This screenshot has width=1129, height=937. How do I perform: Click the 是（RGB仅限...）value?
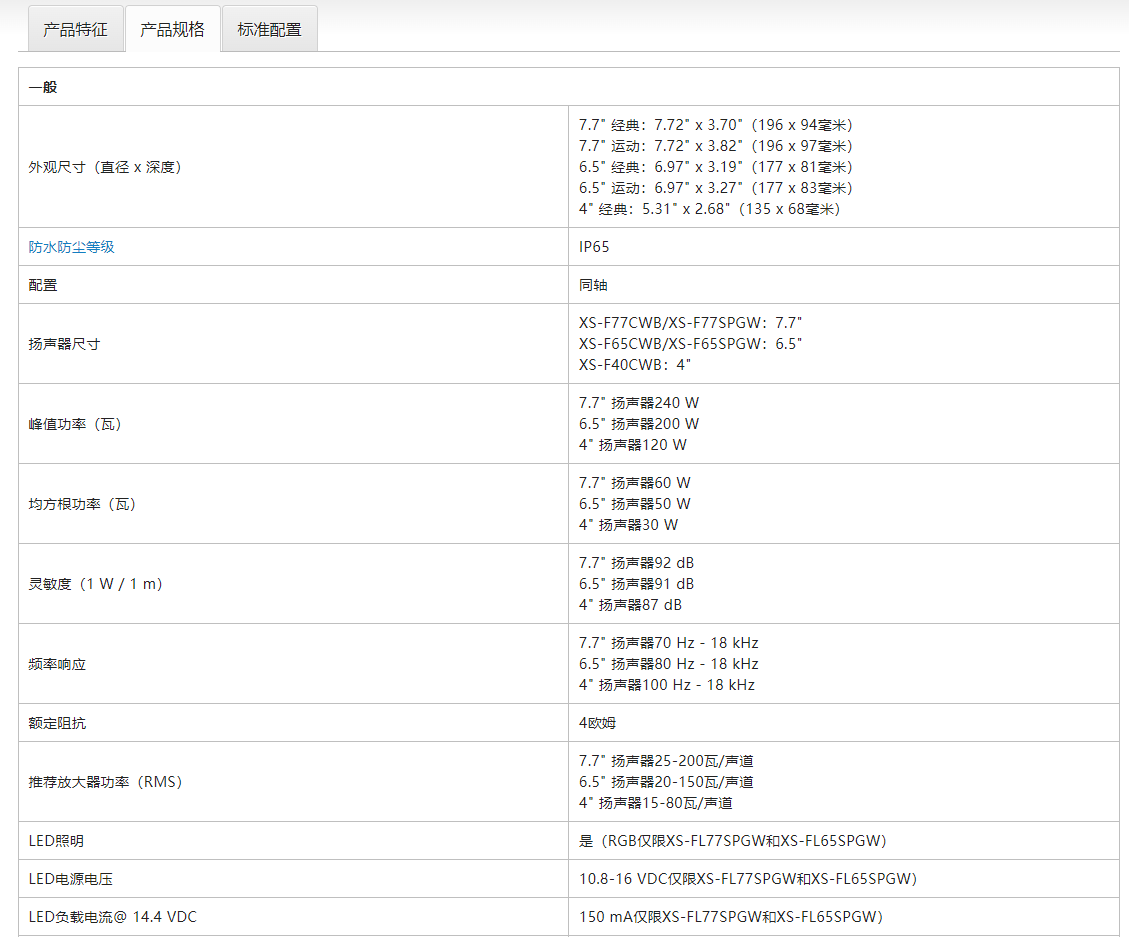pyautogui.click(x=732, y=841)
